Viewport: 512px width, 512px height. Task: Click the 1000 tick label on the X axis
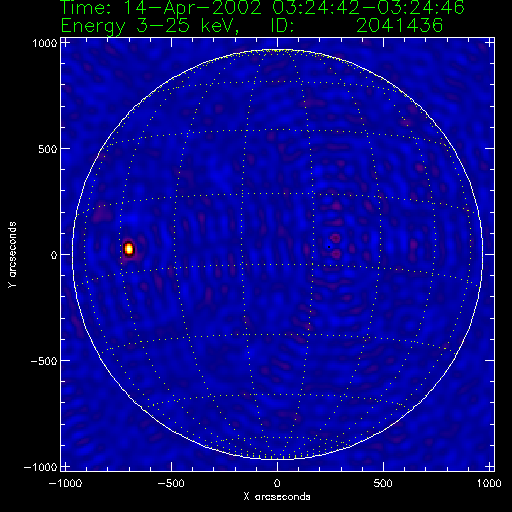pos(489,483)
